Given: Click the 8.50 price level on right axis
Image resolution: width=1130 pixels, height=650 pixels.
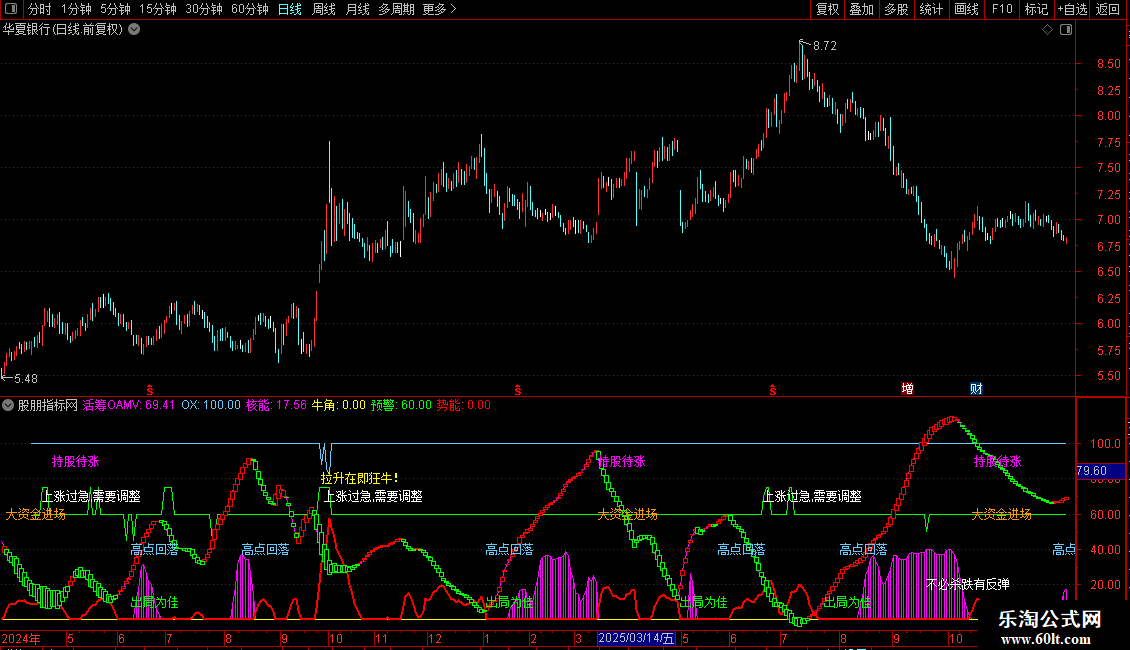Looking at the screenshot, I should tap(1108, 63).
